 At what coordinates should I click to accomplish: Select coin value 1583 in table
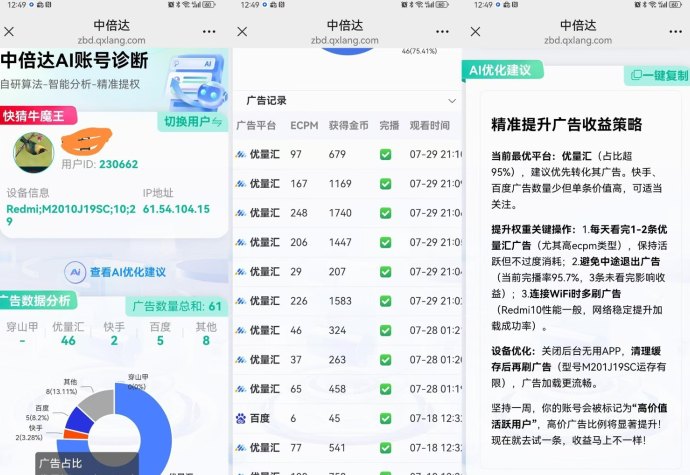coord(340,301)
